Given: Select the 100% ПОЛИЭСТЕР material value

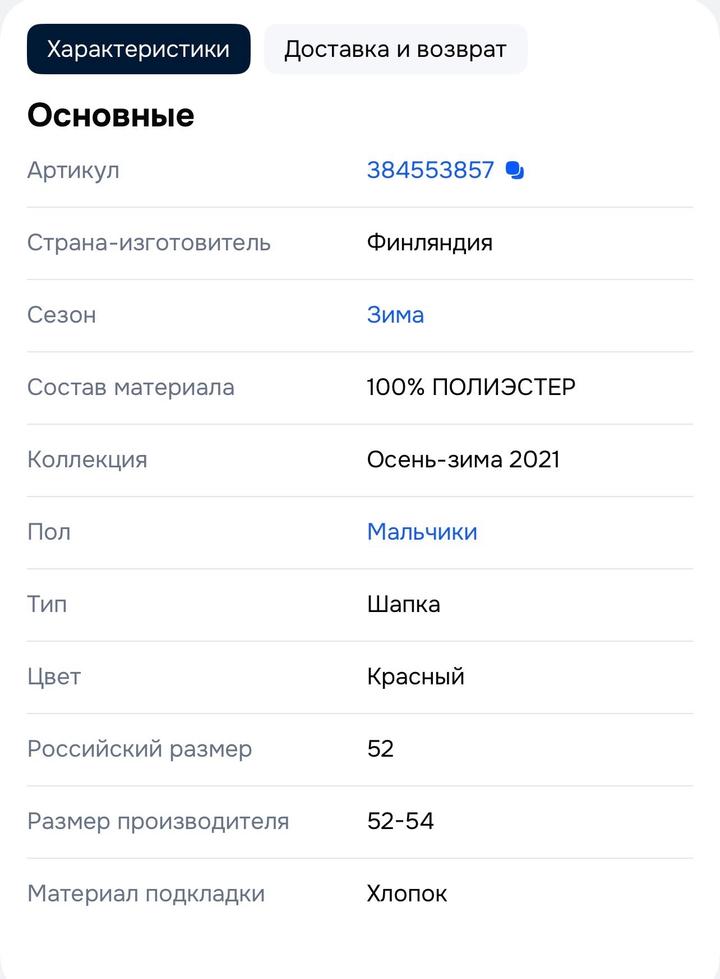Looking at the screenshot, I should 471,387.
